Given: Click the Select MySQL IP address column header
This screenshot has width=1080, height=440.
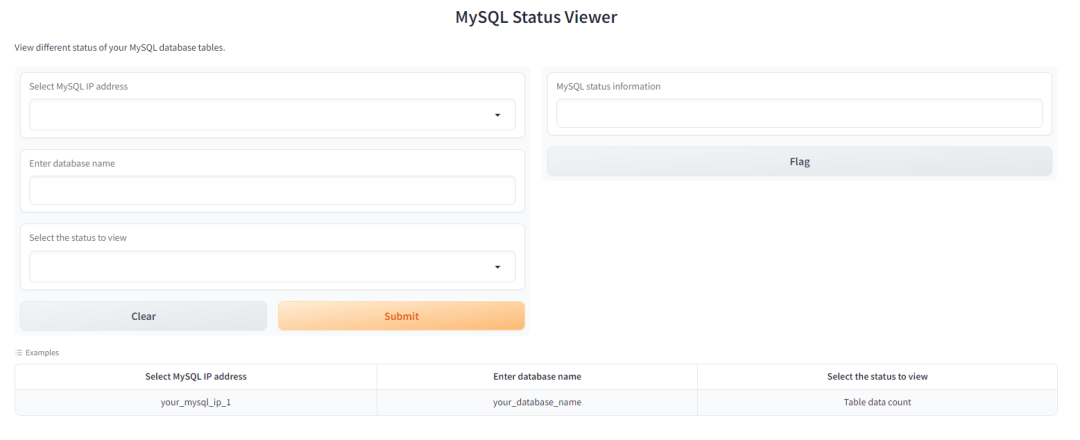Looking at the screenshot, I should tap(196, 377).
